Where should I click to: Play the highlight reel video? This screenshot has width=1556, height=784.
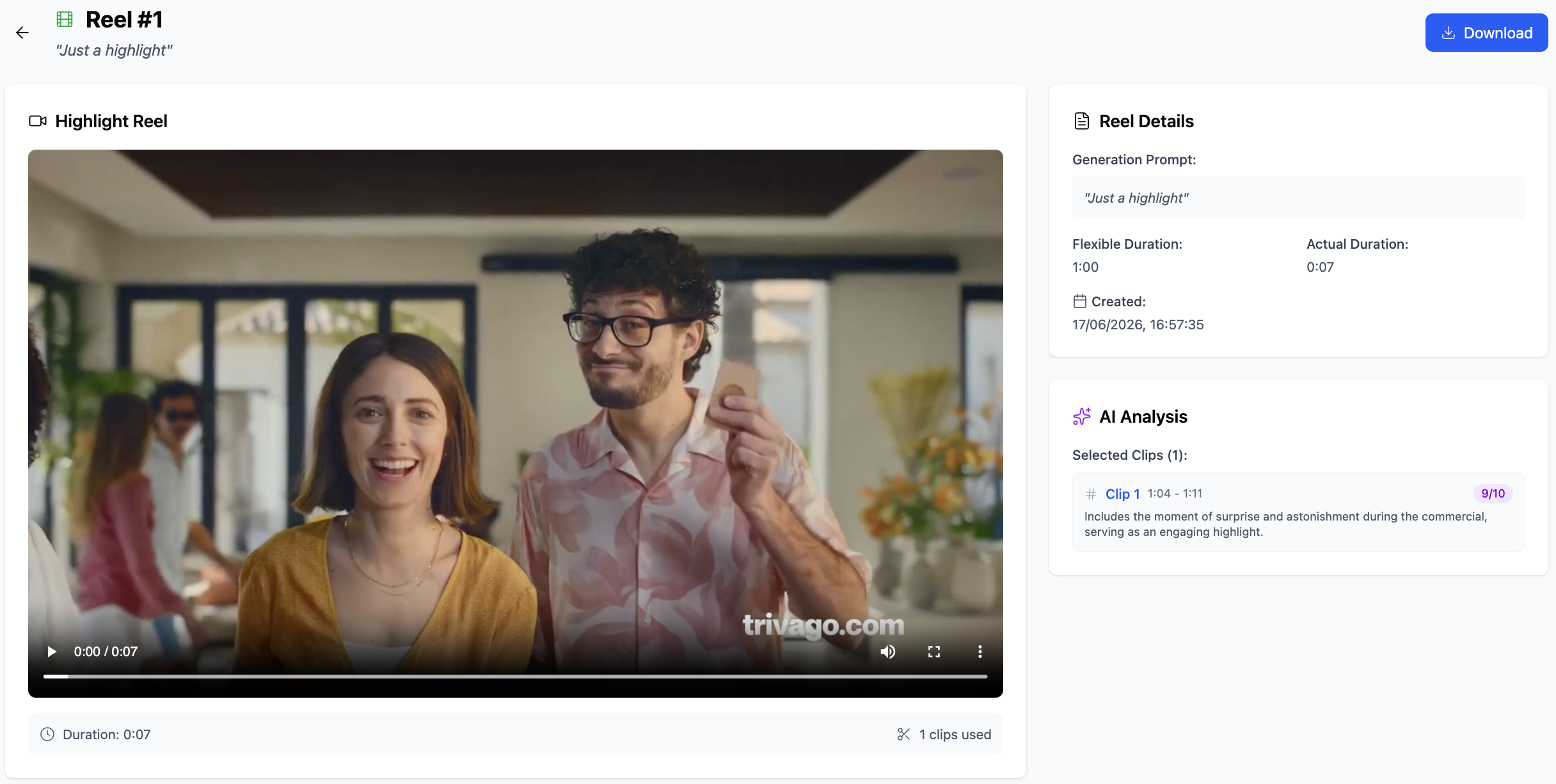52,652
